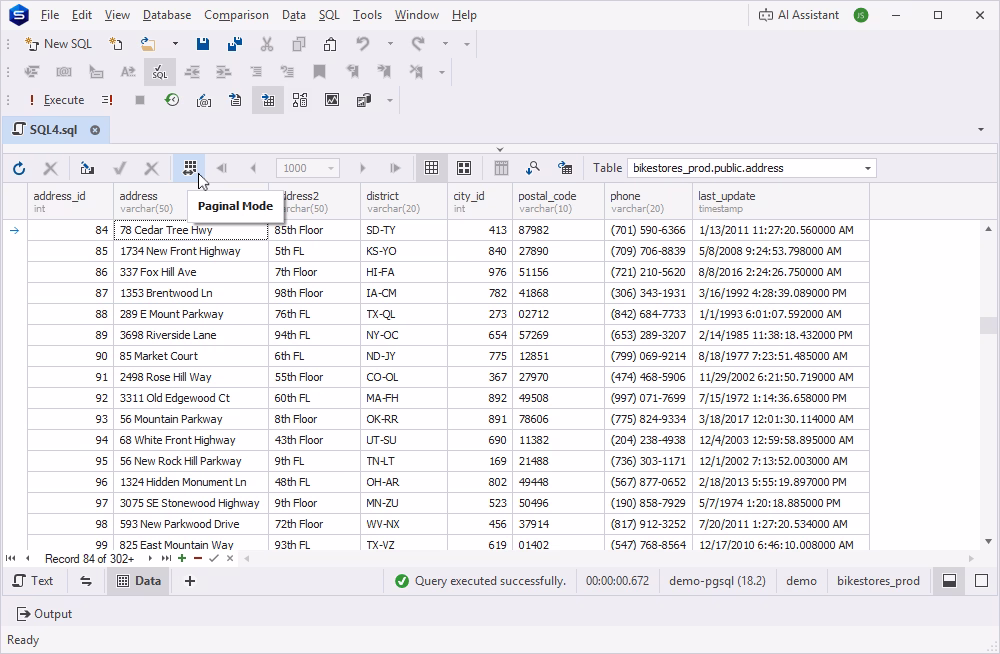Screen dimensions: 1000x654
Task: Open the Database menu
Action: point(167,15)
